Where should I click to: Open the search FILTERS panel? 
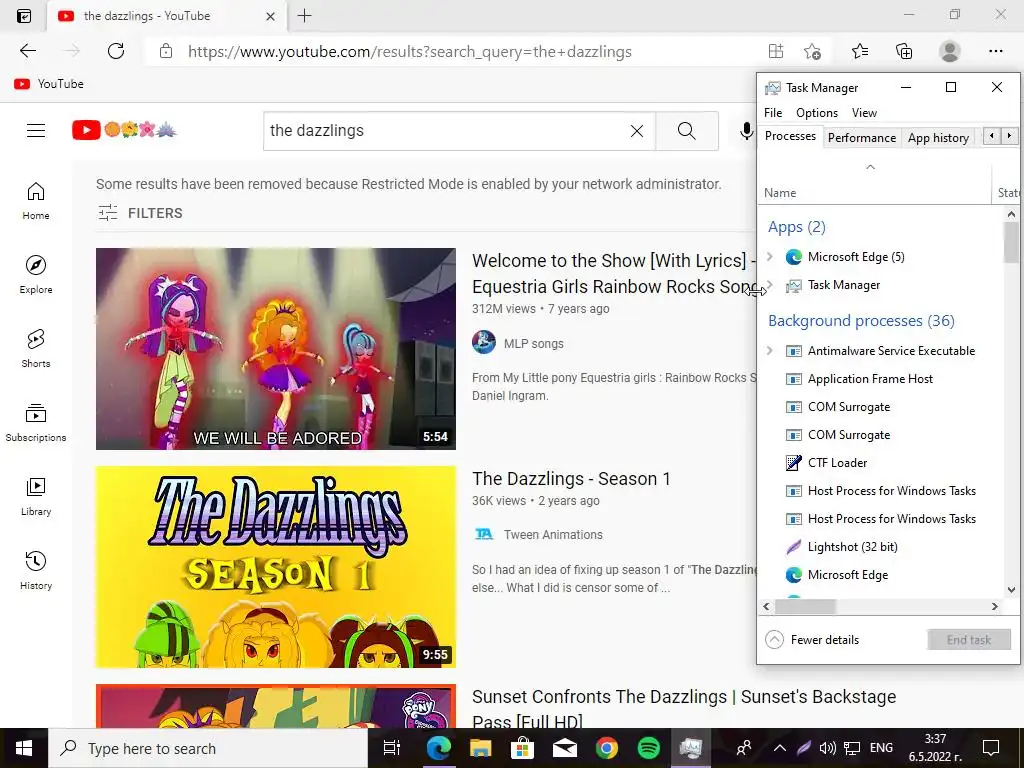tap(140, 213)
